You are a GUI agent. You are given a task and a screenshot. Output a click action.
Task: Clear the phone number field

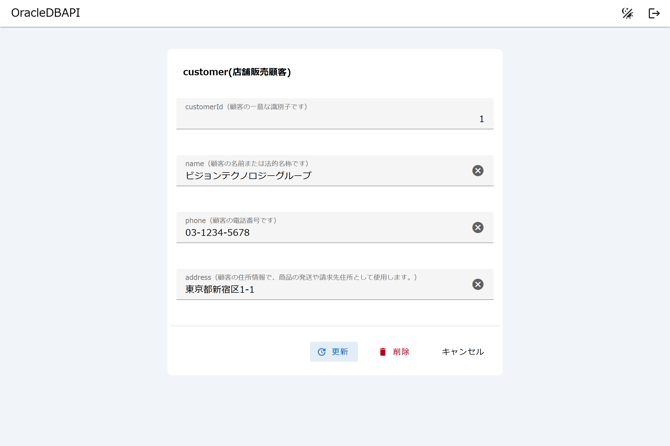(478, 228)
